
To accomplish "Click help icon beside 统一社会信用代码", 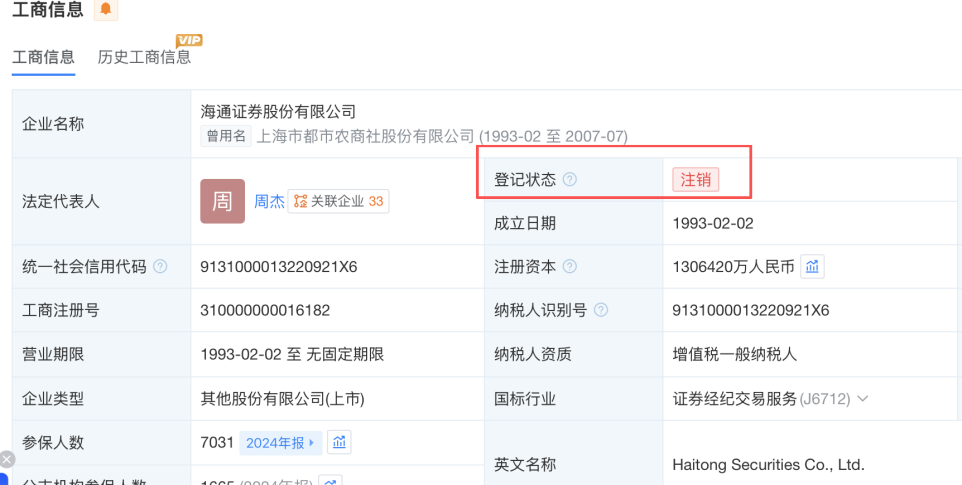I will point(160,267).
